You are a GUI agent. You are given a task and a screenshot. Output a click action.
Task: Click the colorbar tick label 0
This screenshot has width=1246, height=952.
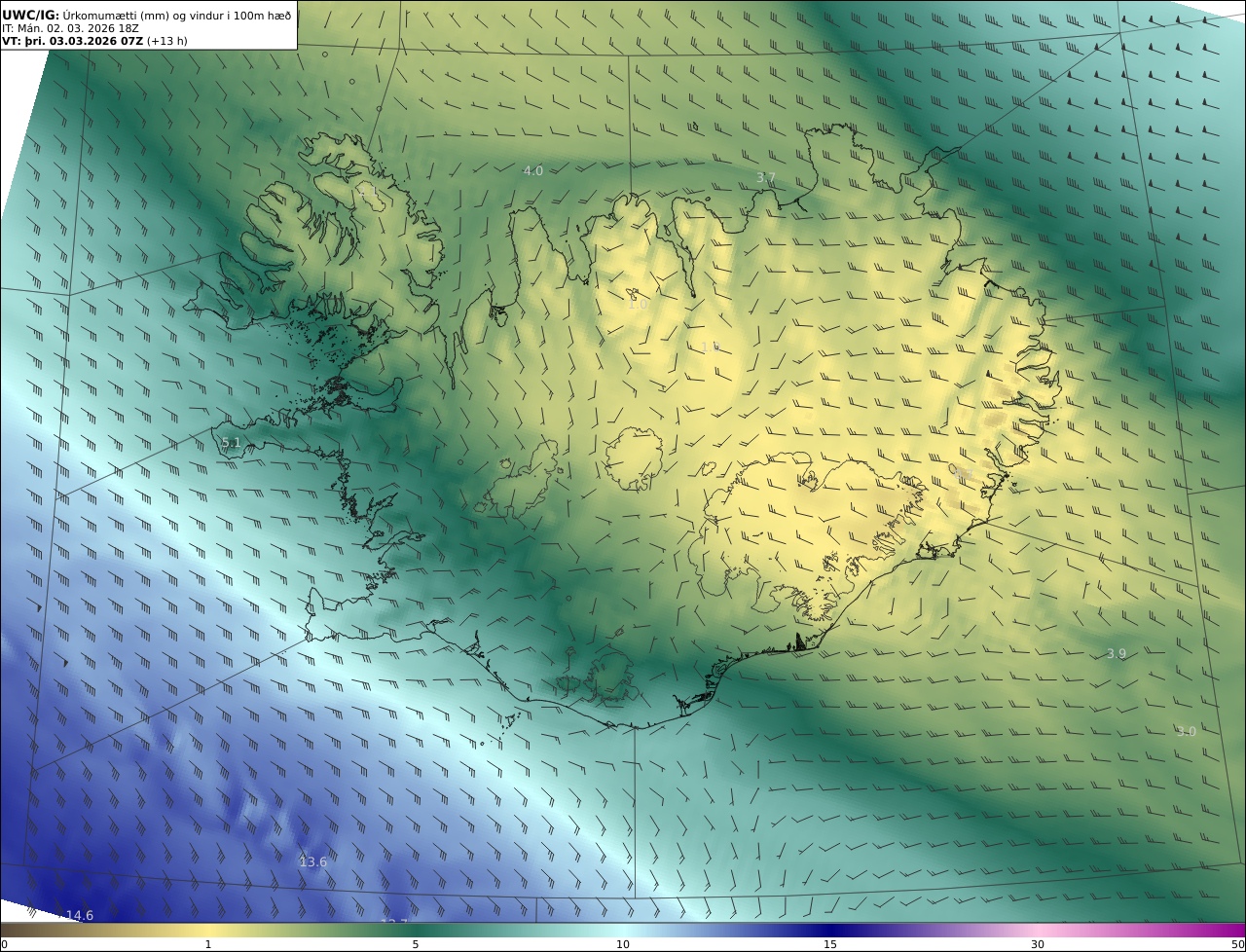click(4, 944)
